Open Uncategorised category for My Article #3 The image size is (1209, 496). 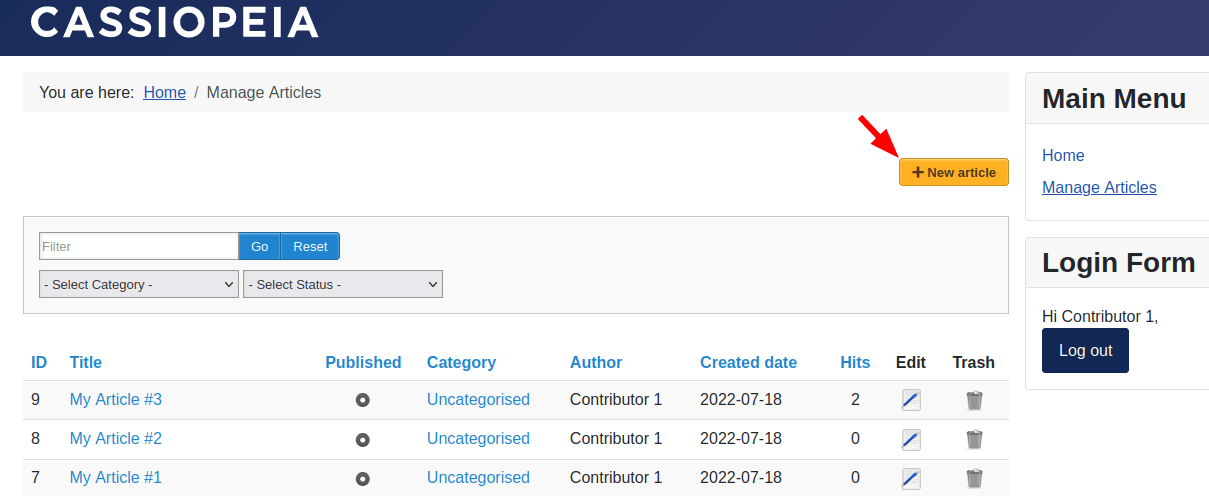pyautogui.click(x=478, y=399)
